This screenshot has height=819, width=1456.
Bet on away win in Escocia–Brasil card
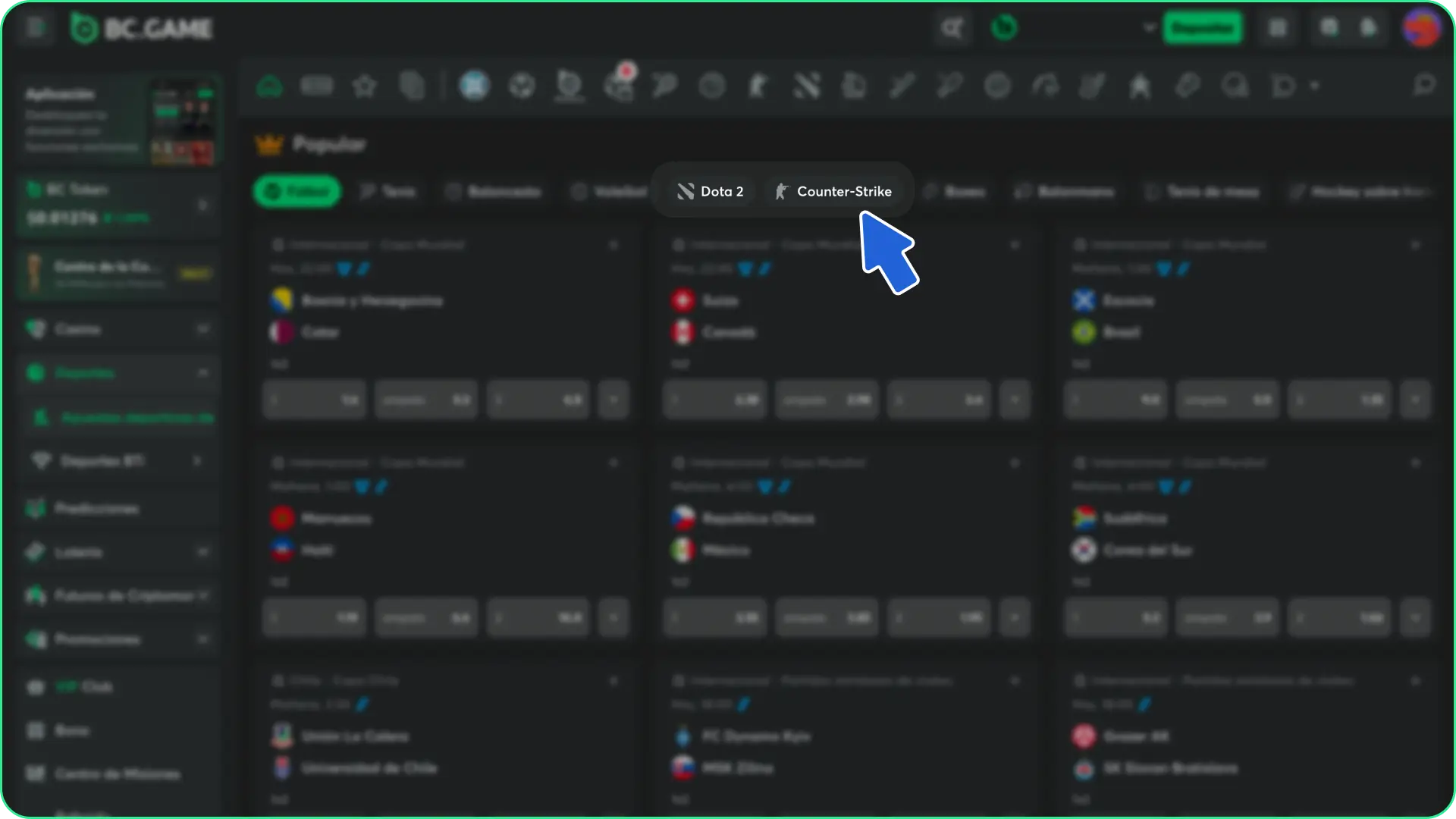tap(1340, 400)
